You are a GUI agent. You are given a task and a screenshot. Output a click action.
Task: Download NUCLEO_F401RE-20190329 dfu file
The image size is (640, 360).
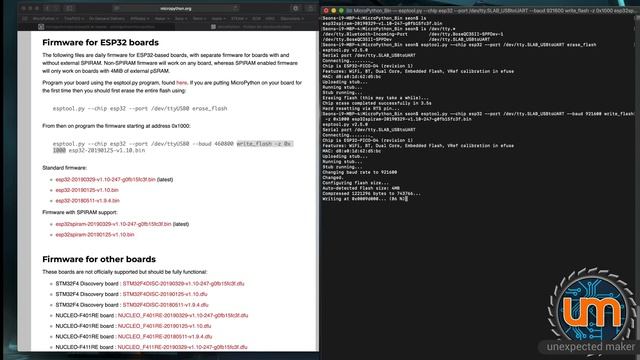[183, 315]
